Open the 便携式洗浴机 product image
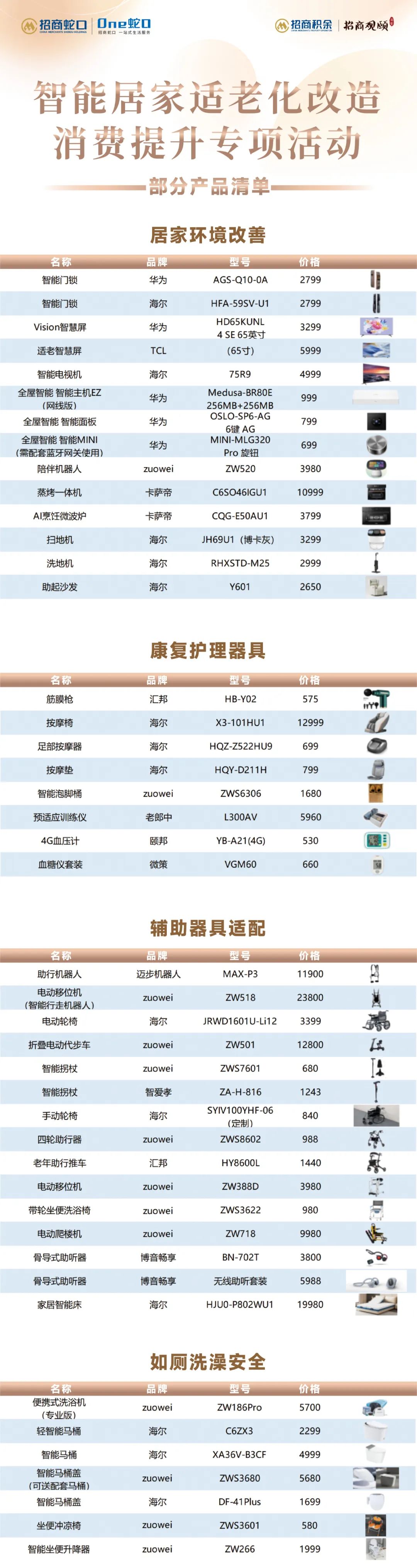 pos(376,1407)
